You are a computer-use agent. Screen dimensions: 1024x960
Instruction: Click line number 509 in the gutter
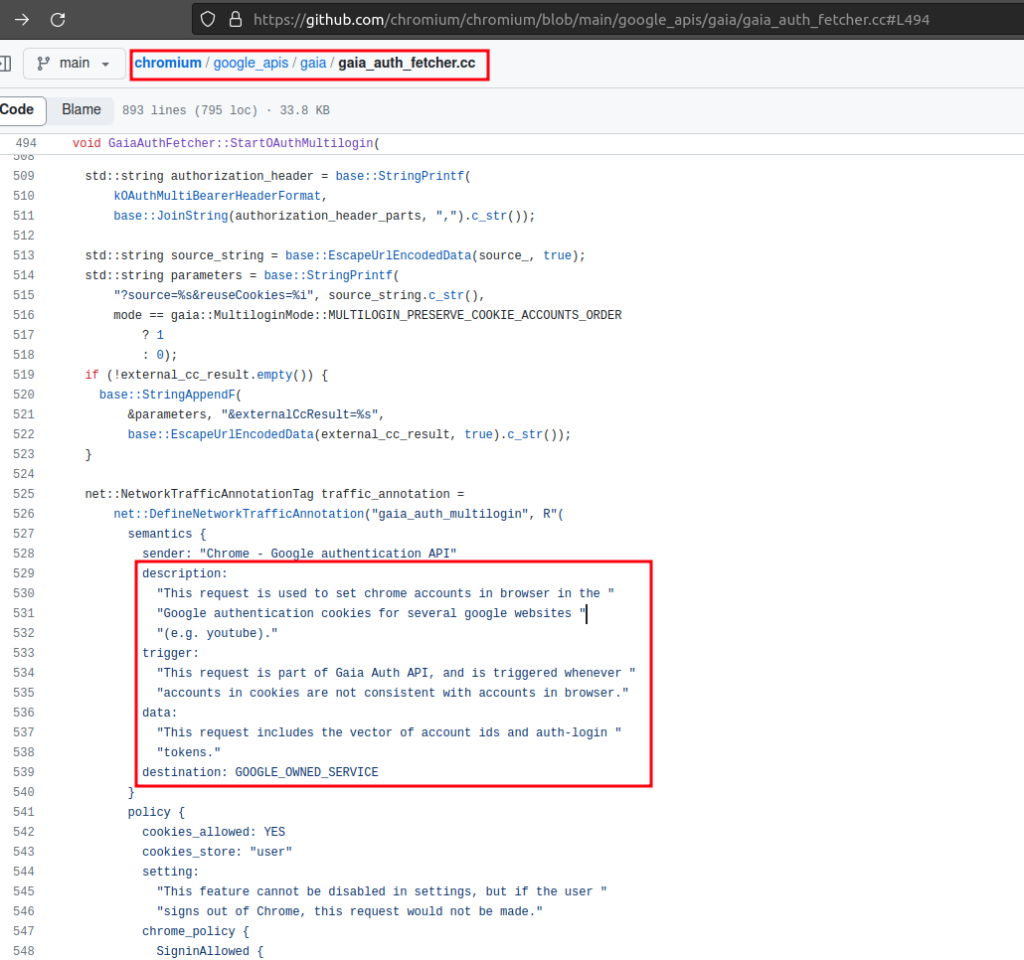pyautogui.click(x=24, y=176)
